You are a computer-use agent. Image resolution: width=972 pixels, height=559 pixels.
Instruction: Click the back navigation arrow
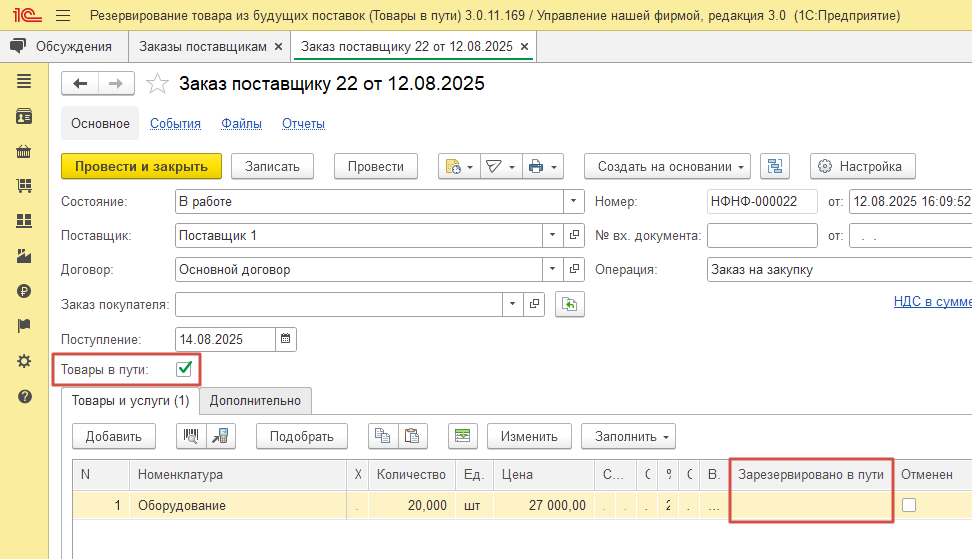click(x=81, y=84)
